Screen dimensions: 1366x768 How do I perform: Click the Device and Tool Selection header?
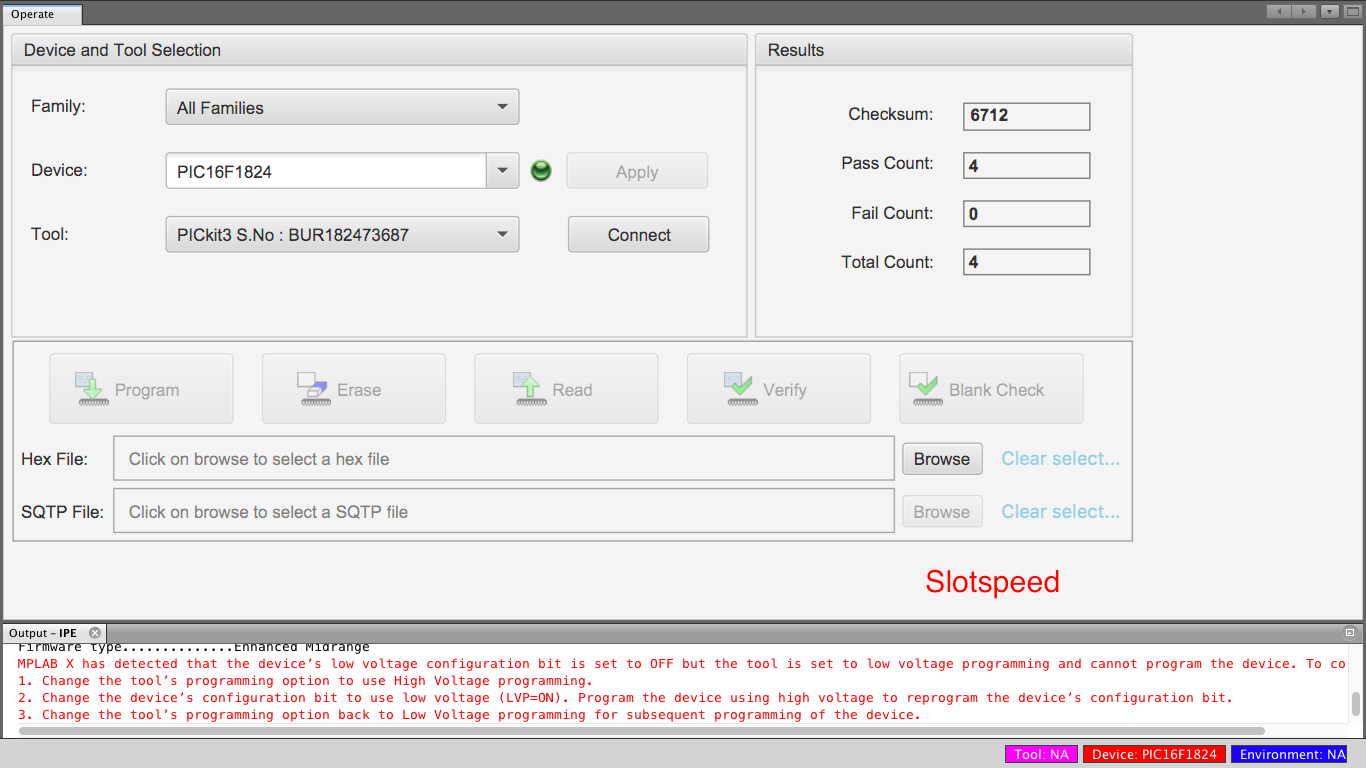point(379,50)
